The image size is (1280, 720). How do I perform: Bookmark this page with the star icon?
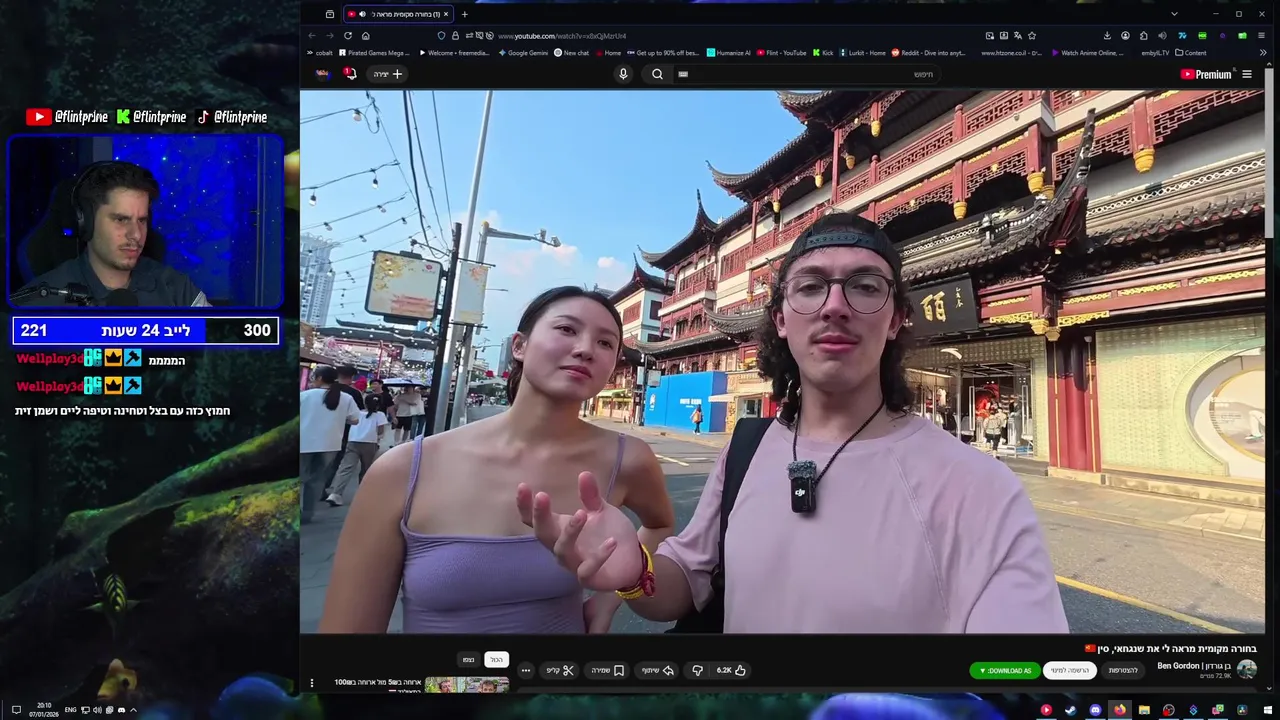pyautogui.click(x=1032, y=35)
